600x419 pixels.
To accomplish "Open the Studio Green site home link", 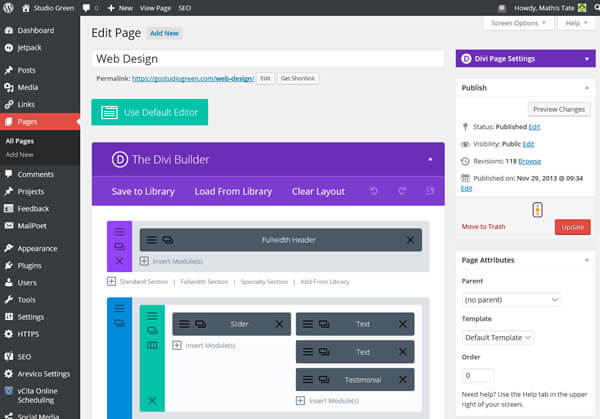I will pos(48,8).
